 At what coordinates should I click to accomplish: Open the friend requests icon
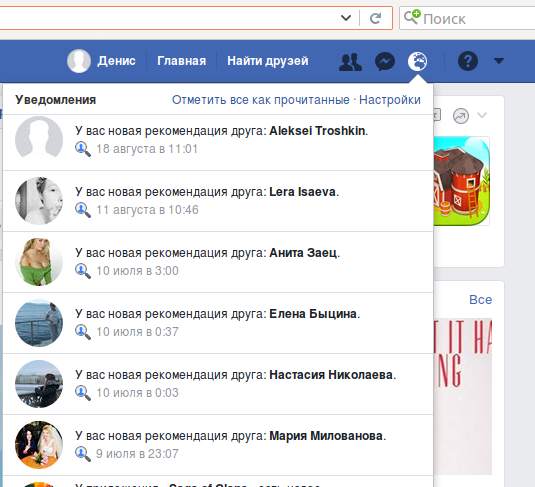click(350, 62)
